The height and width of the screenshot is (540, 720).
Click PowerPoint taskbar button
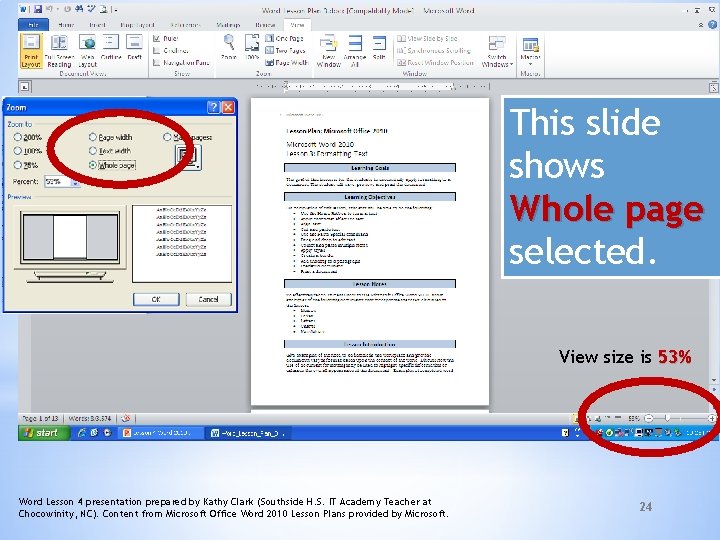point(161,433)
